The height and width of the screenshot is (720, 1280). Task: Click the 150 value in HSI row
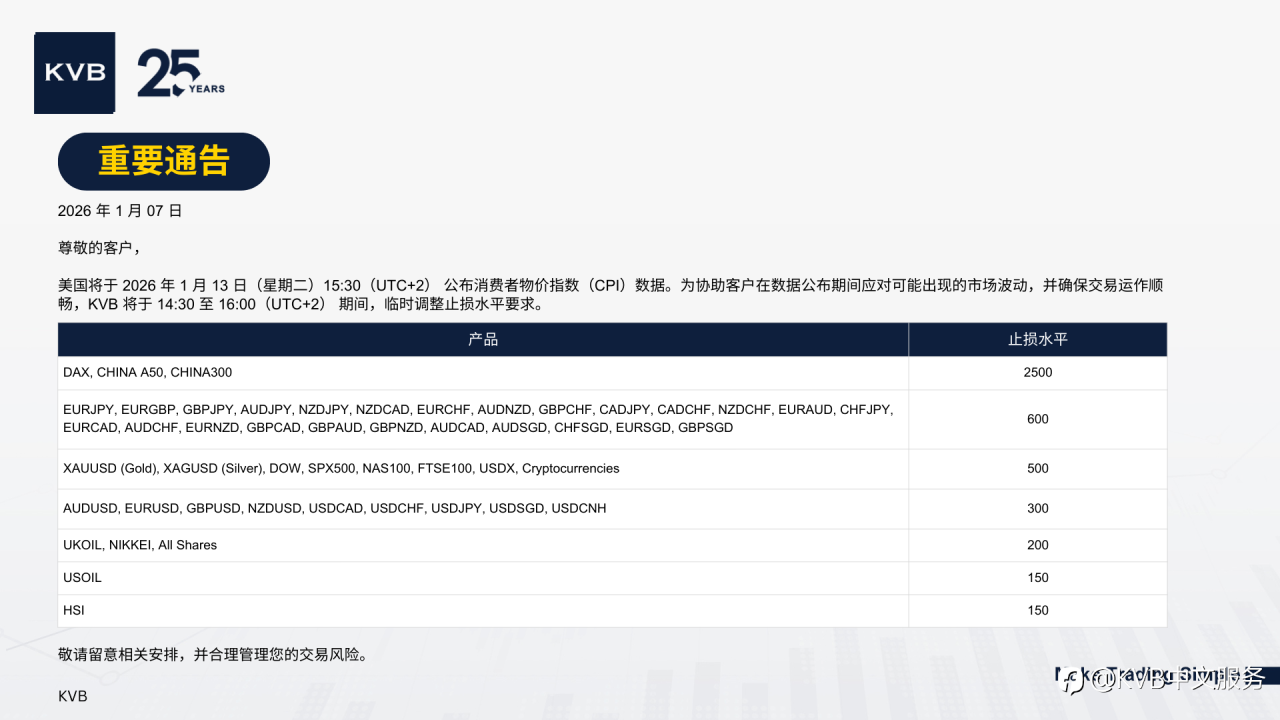coord(1038,610)
